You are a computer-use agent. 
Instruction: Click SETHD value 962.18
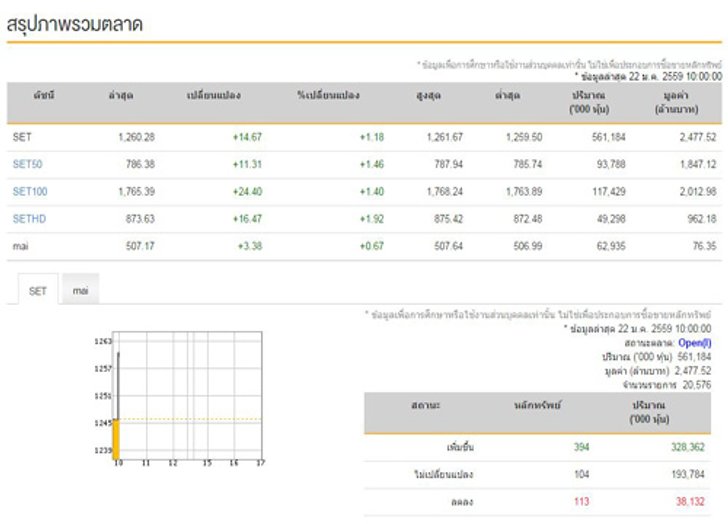[x=702, y=219]
